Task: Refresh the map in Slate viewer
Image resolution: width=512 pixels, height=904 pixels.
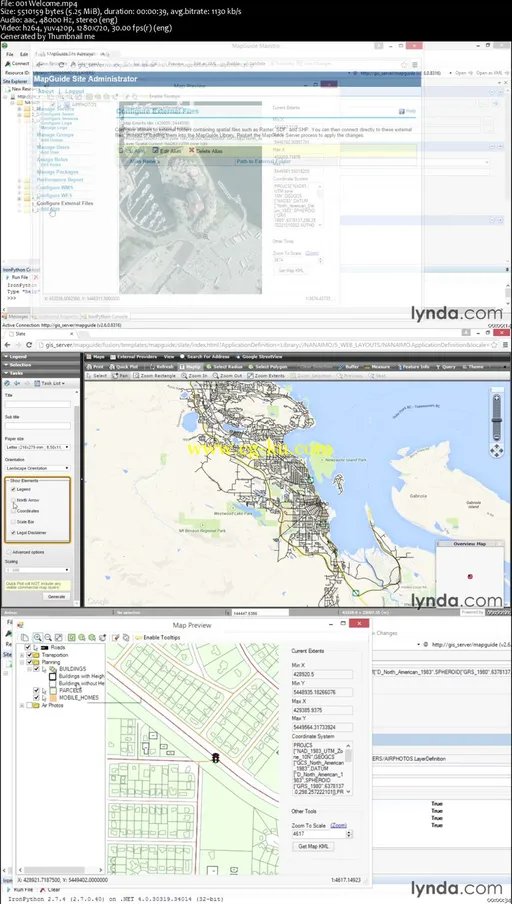Action: pyautogui.click(x=161, y=367)
